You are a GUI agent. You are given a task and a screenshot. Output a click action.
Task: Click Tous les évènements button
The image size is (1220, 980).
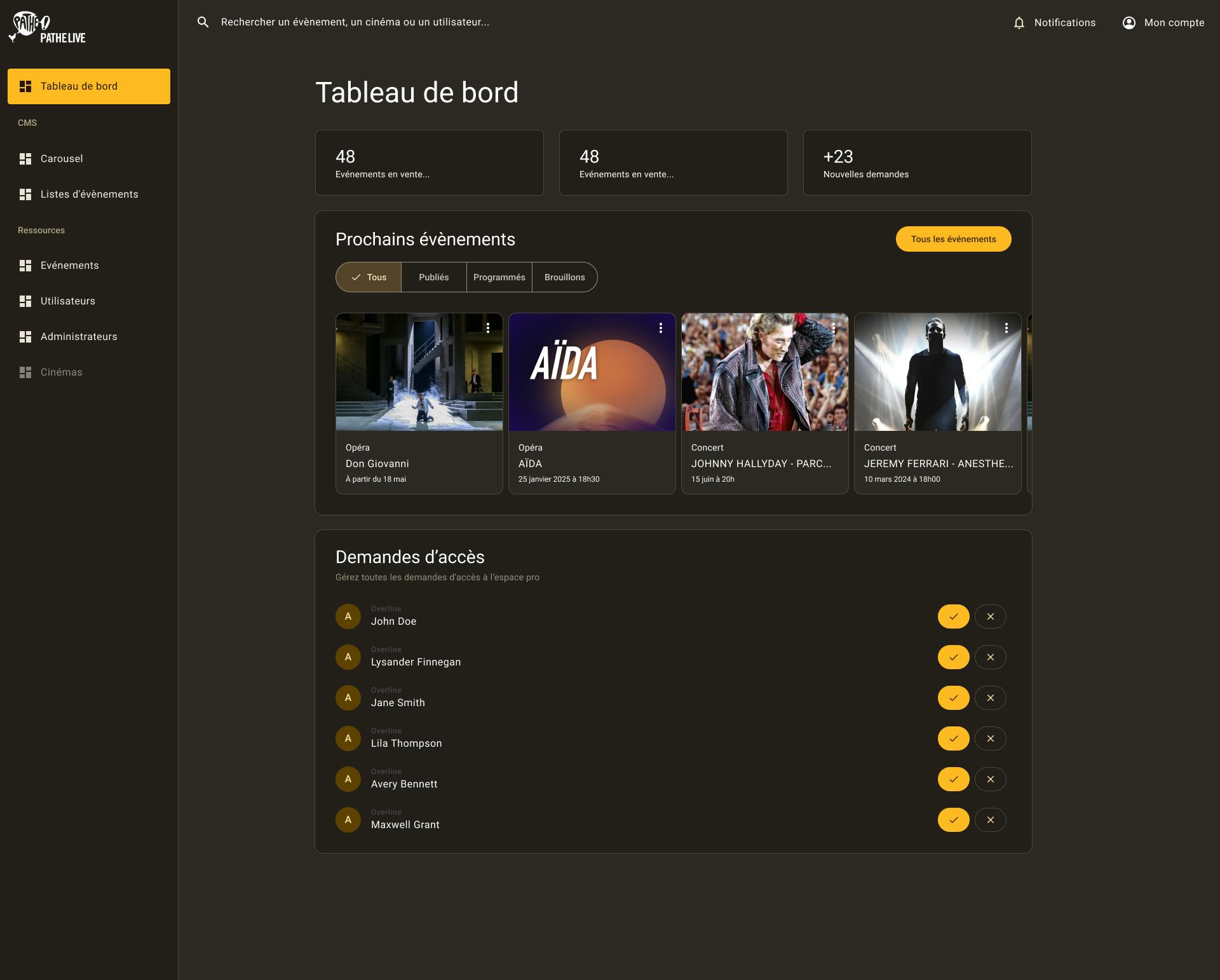[953, 239]
